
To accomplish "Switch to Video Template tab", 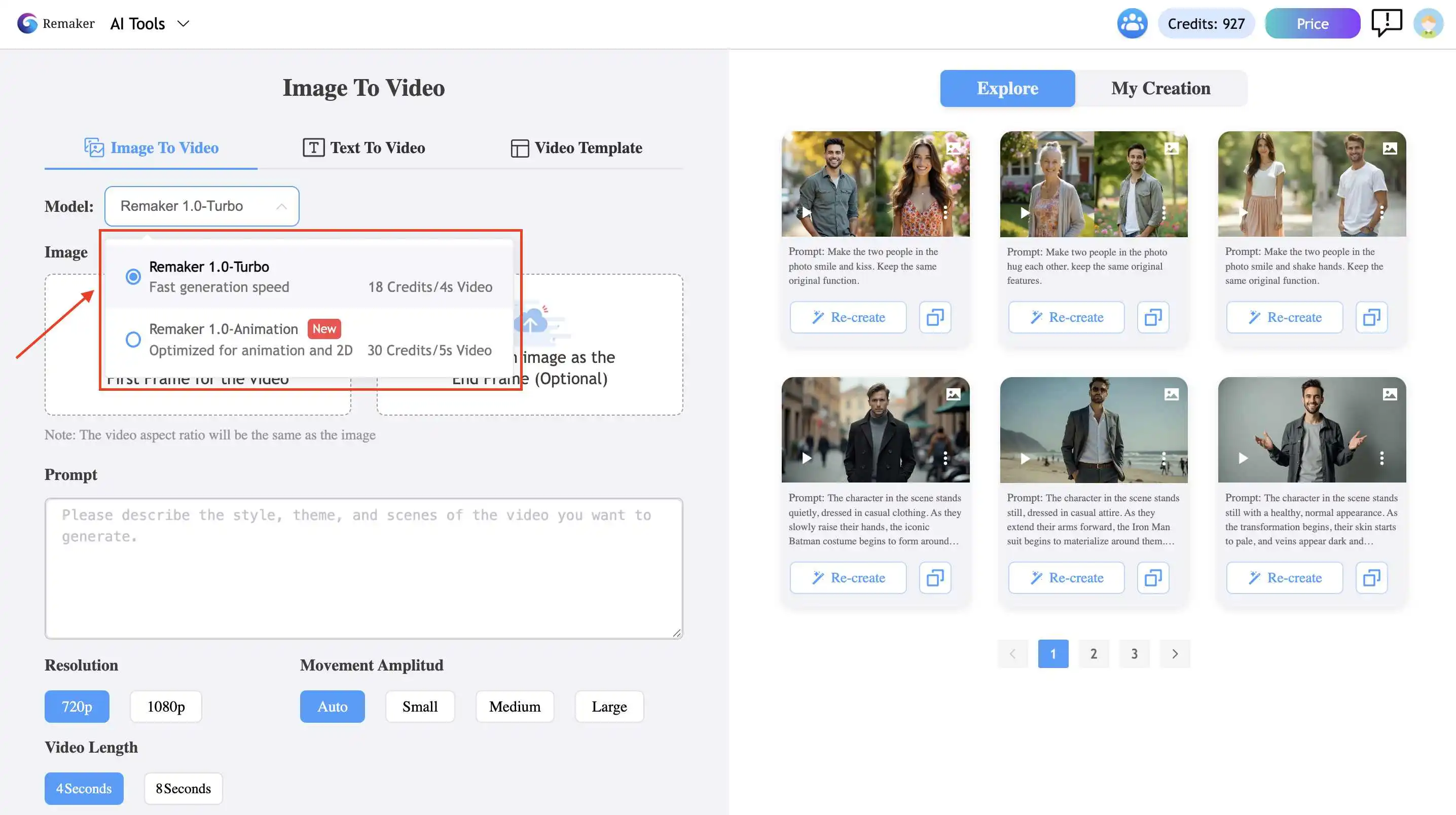I will coord(576,148).
